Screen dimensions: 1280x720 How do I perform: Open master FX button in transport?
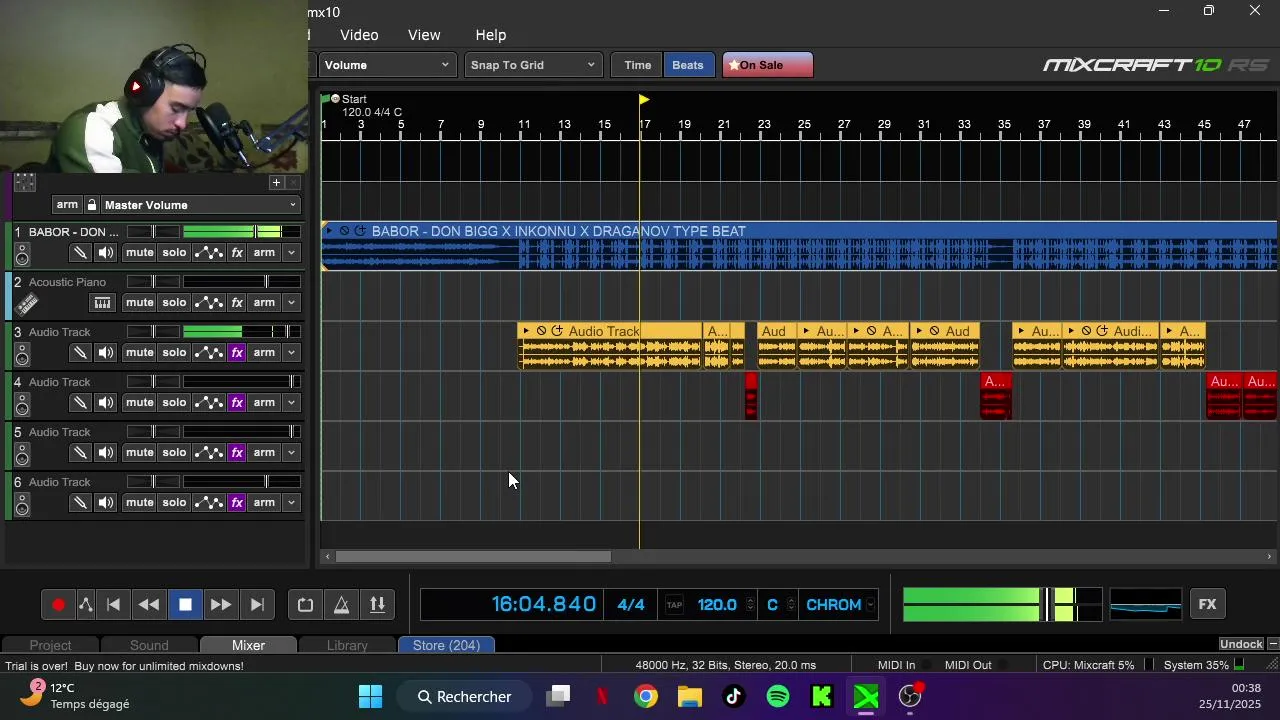click(1207, 604)
